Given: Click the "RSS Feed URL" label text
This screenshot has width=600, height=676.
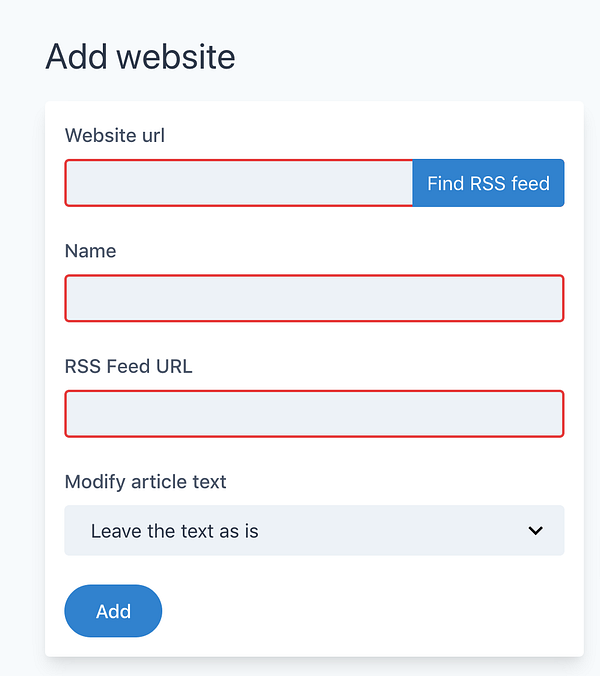Looking at the screenshot, I should pos(128,366).
